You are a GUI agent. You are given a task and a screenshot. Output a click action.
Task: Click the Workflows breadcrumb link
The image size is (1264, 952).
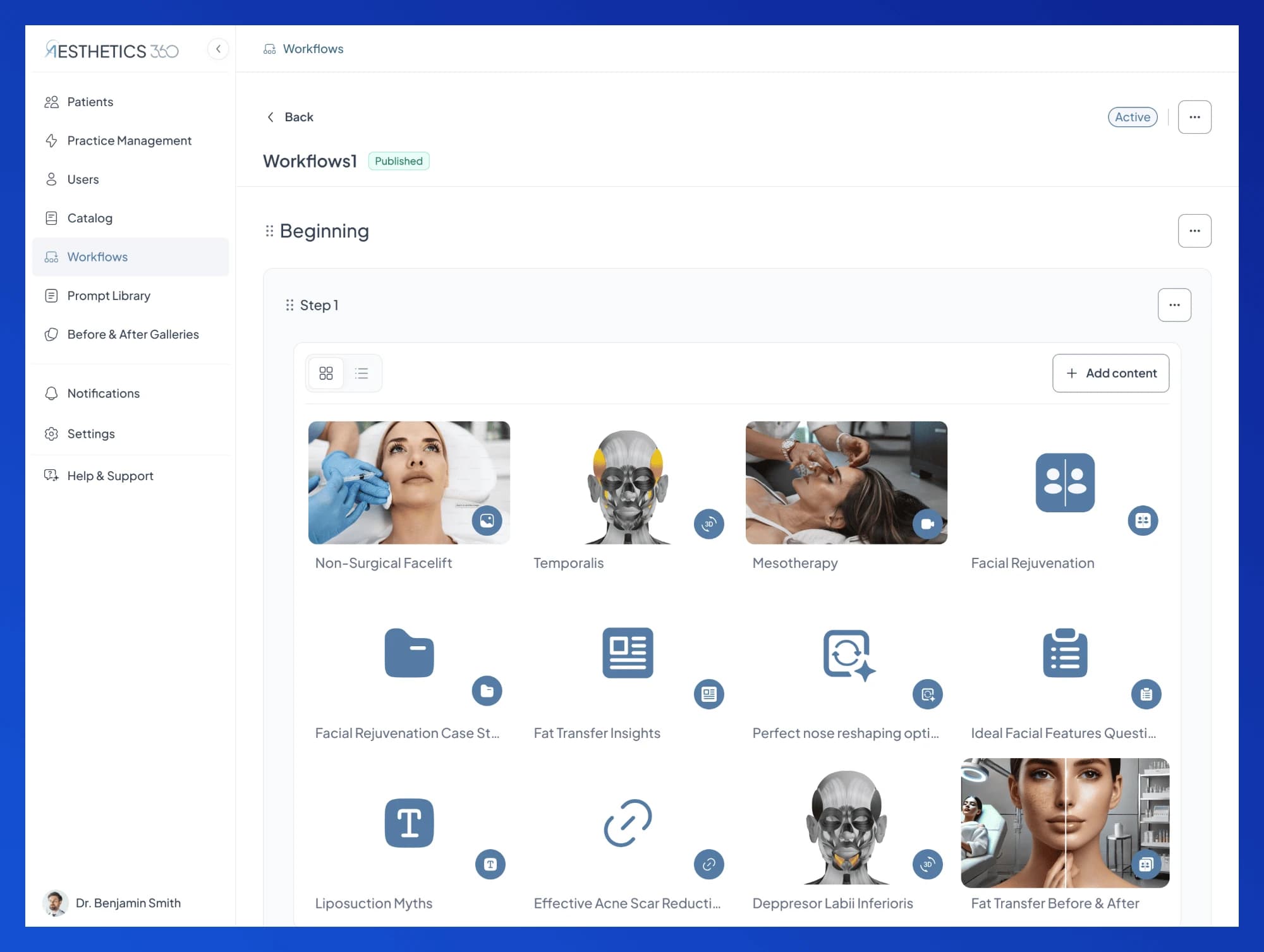[x=303, y=49]
